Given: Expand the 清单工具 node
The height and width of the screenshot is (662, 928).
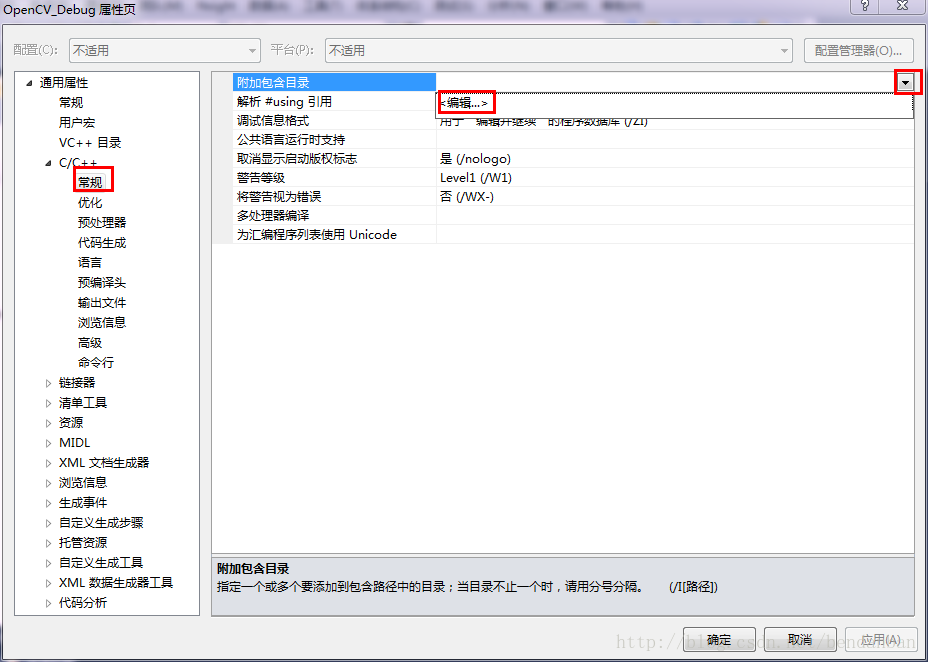Looking at the screenshot, I should (x=49, y=403).
